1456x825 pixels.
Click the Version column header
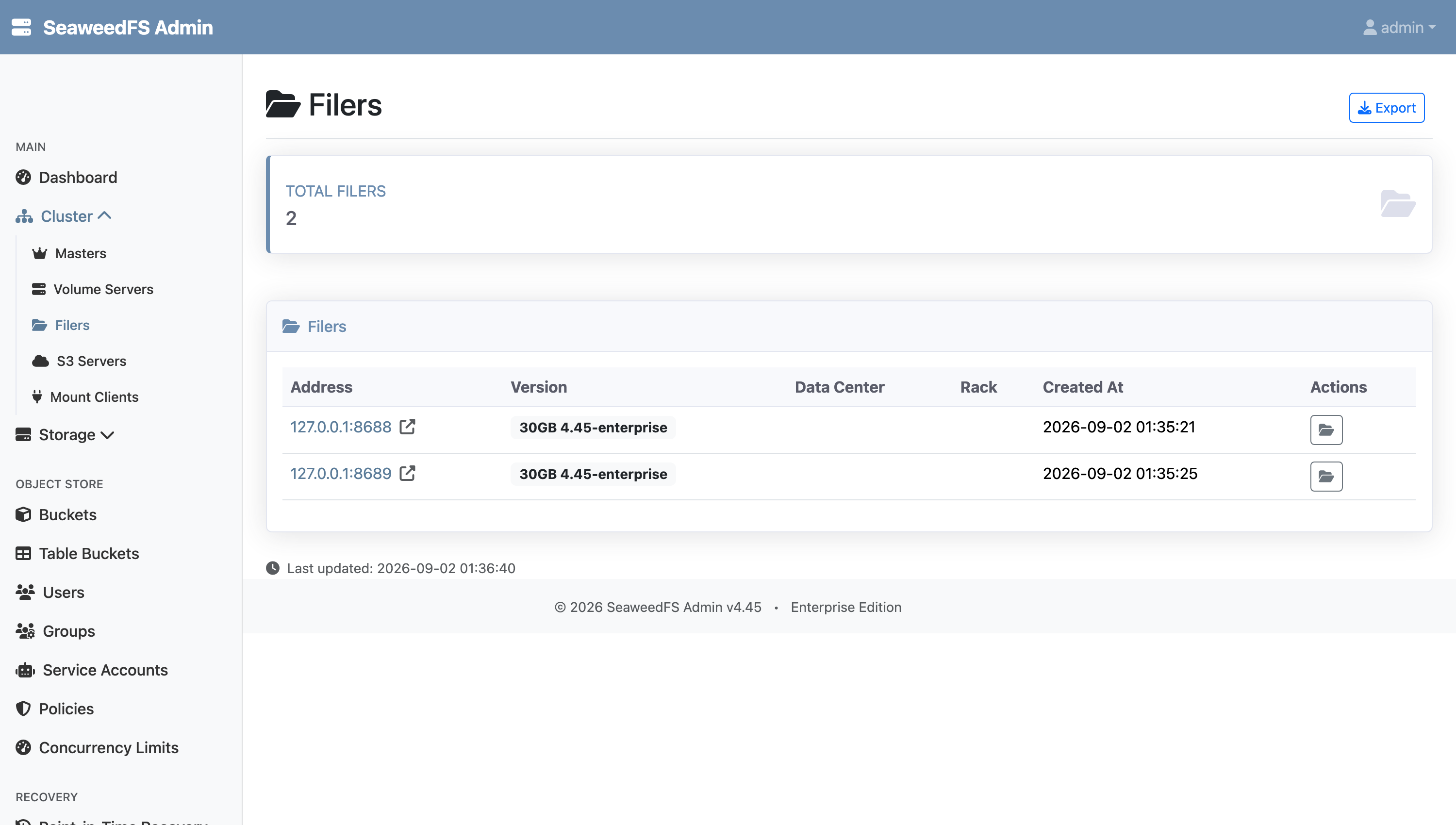tap(539, 387)
